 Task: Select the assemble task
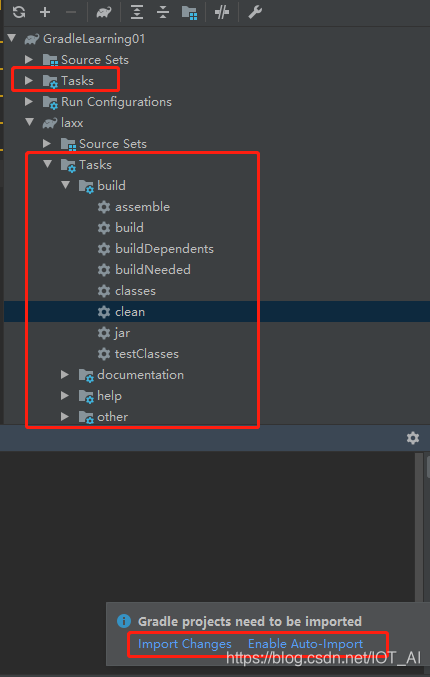point(142,207)
